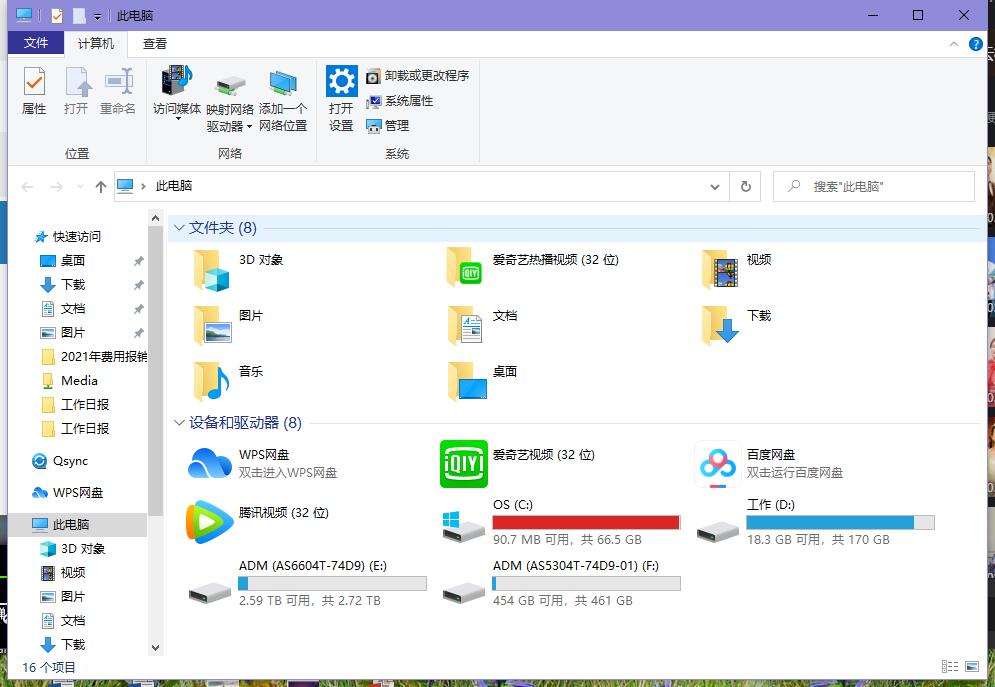Switch to large icons view in status bar
Viewport: 995px width, 687px height.
tap(972, 666)
